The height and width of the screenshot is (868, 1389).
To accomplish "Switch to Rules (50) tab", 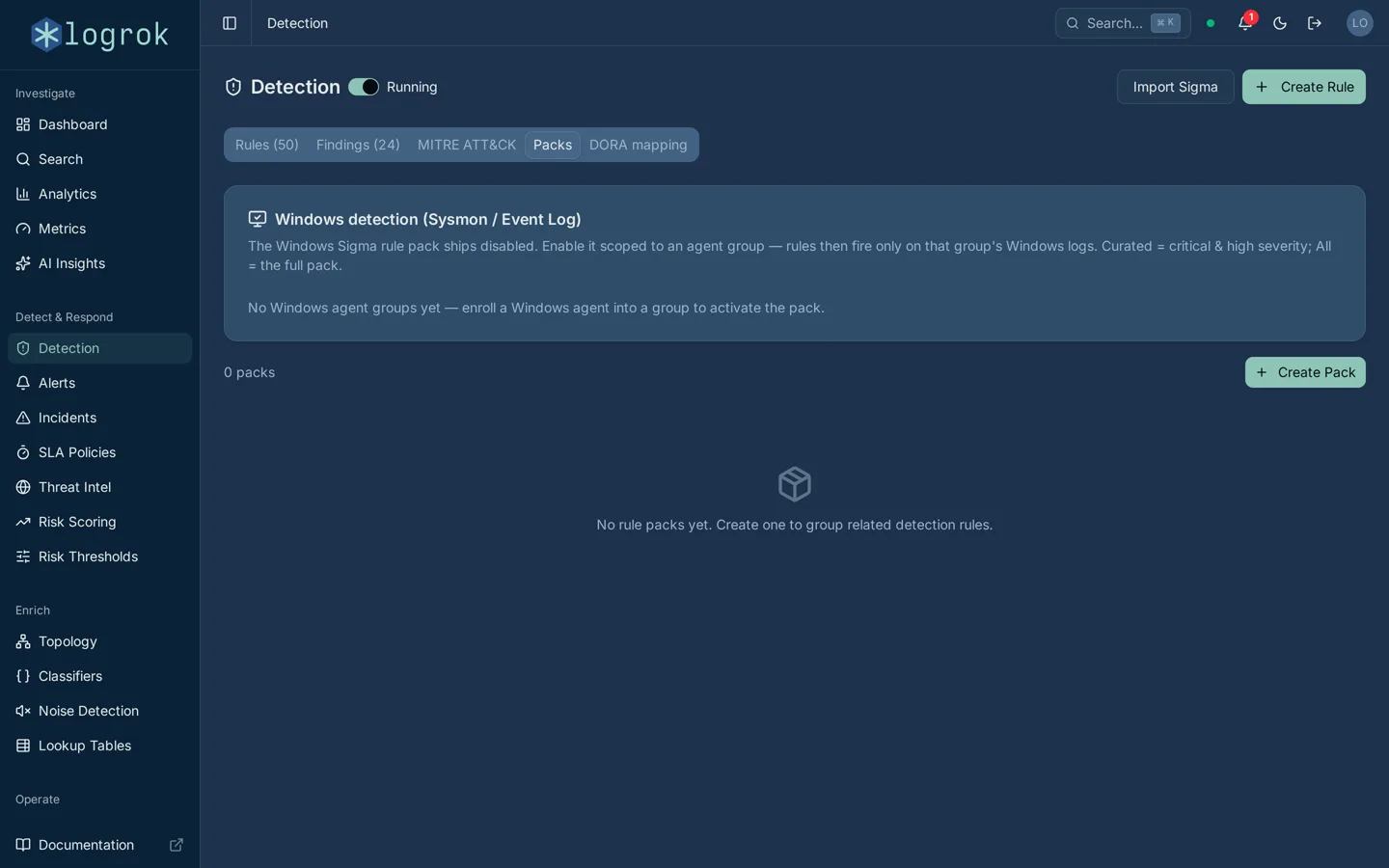I will (267, 145).
